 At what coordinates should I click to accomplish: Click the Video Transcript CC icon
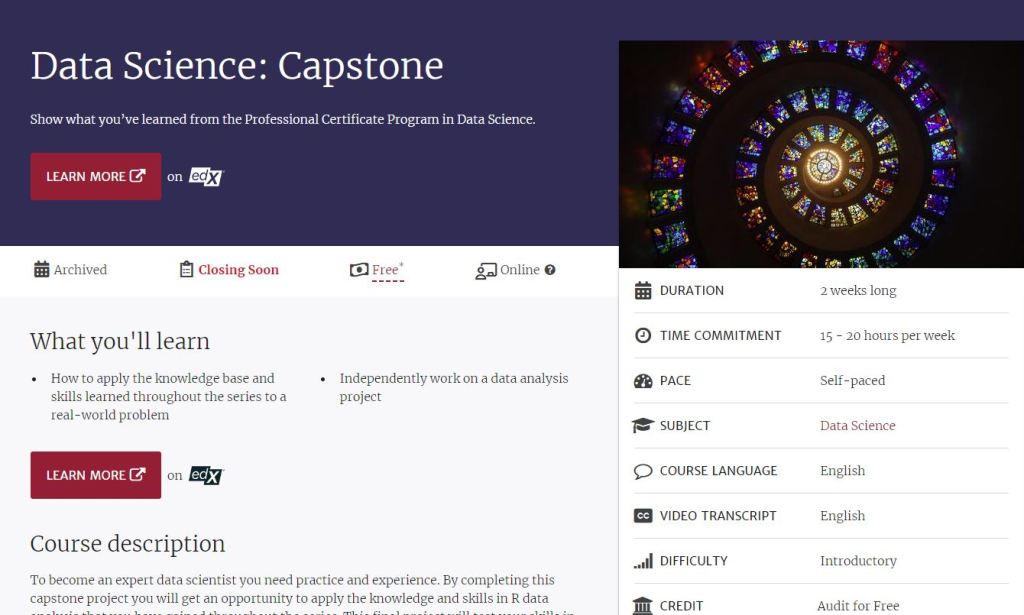point(643,516)
